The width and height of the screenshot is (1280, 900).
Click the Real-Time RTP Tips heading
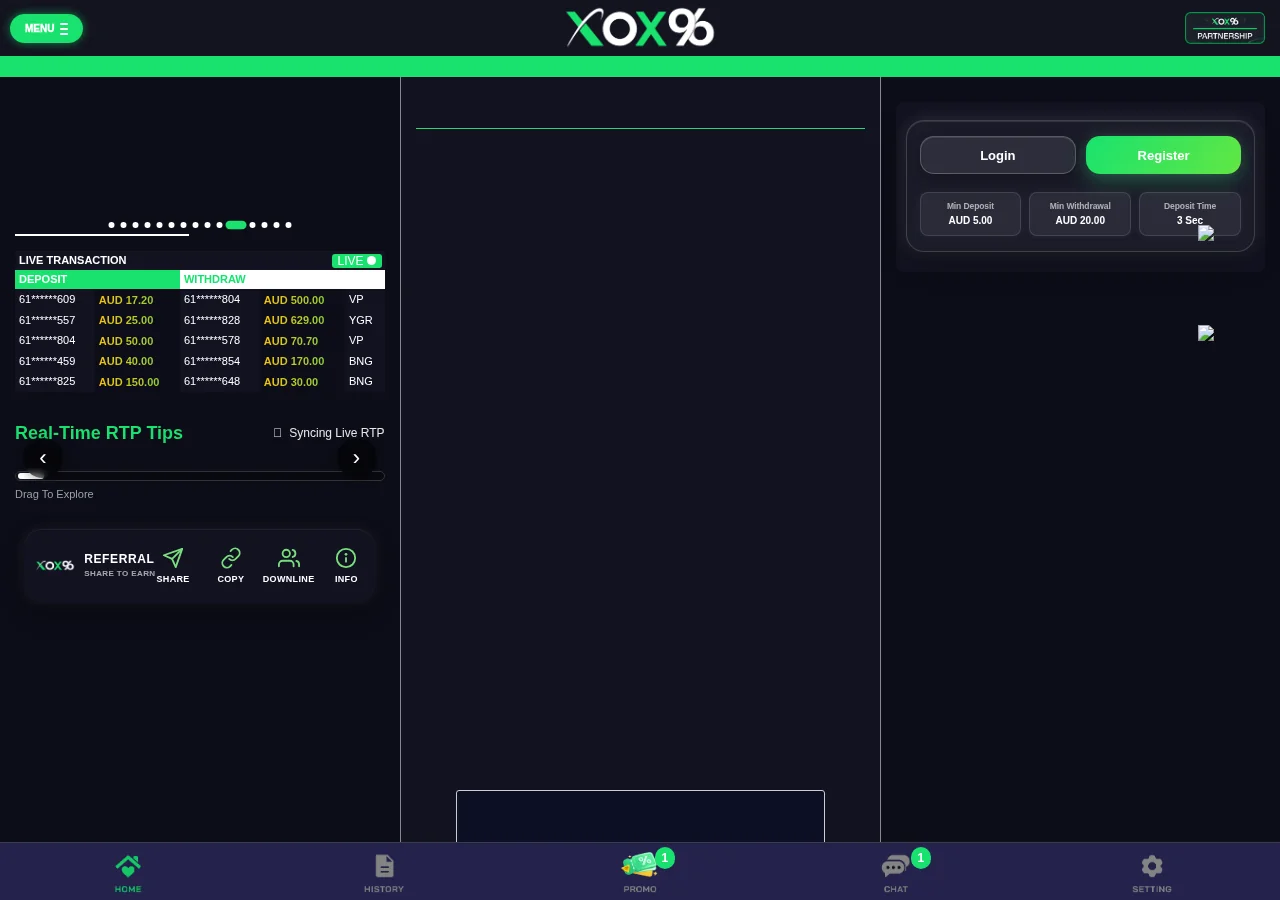click(x=99, y=433)
